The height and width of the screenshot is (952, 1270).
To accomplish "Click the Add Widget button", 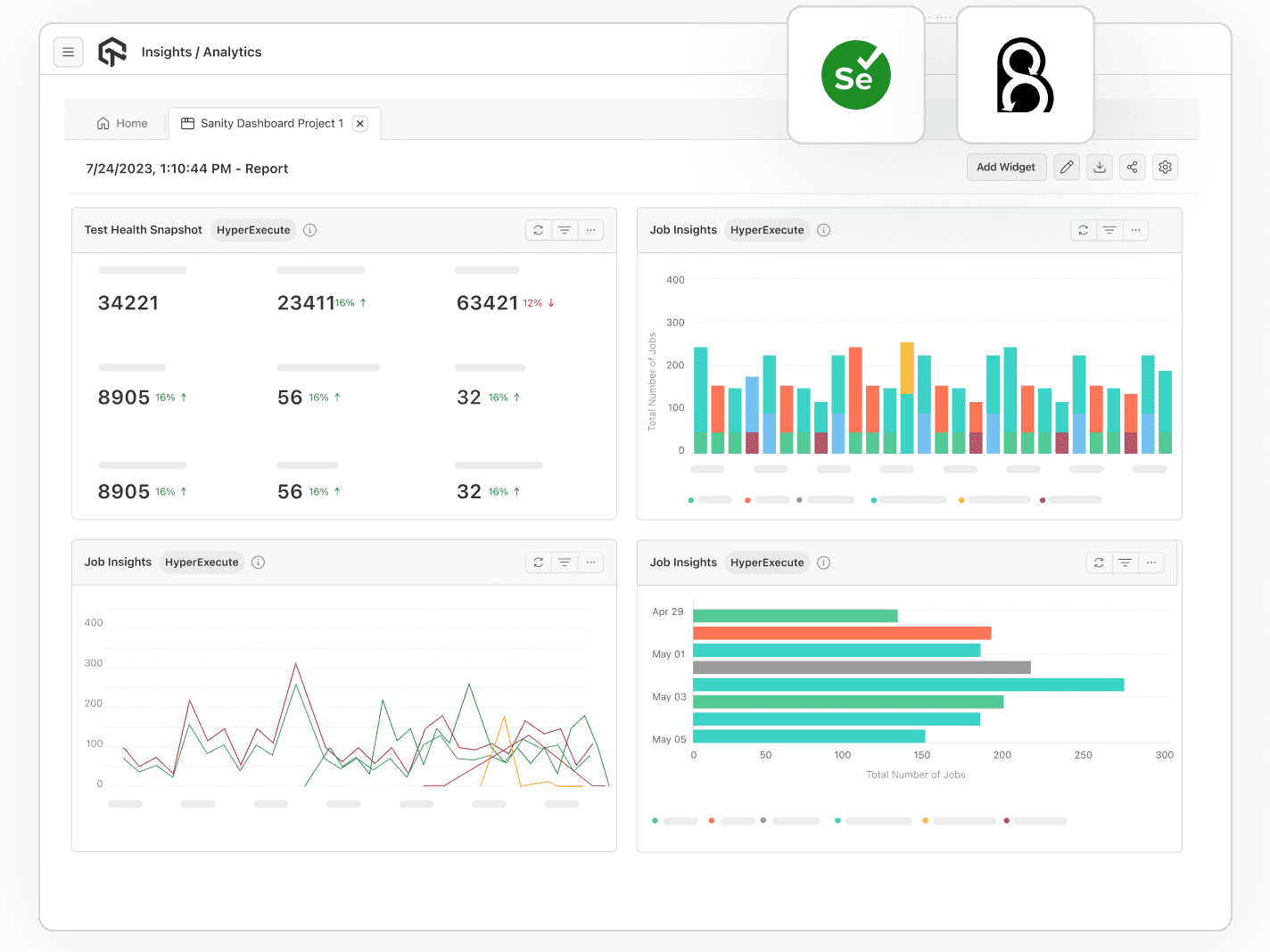I will point(1006,167).
